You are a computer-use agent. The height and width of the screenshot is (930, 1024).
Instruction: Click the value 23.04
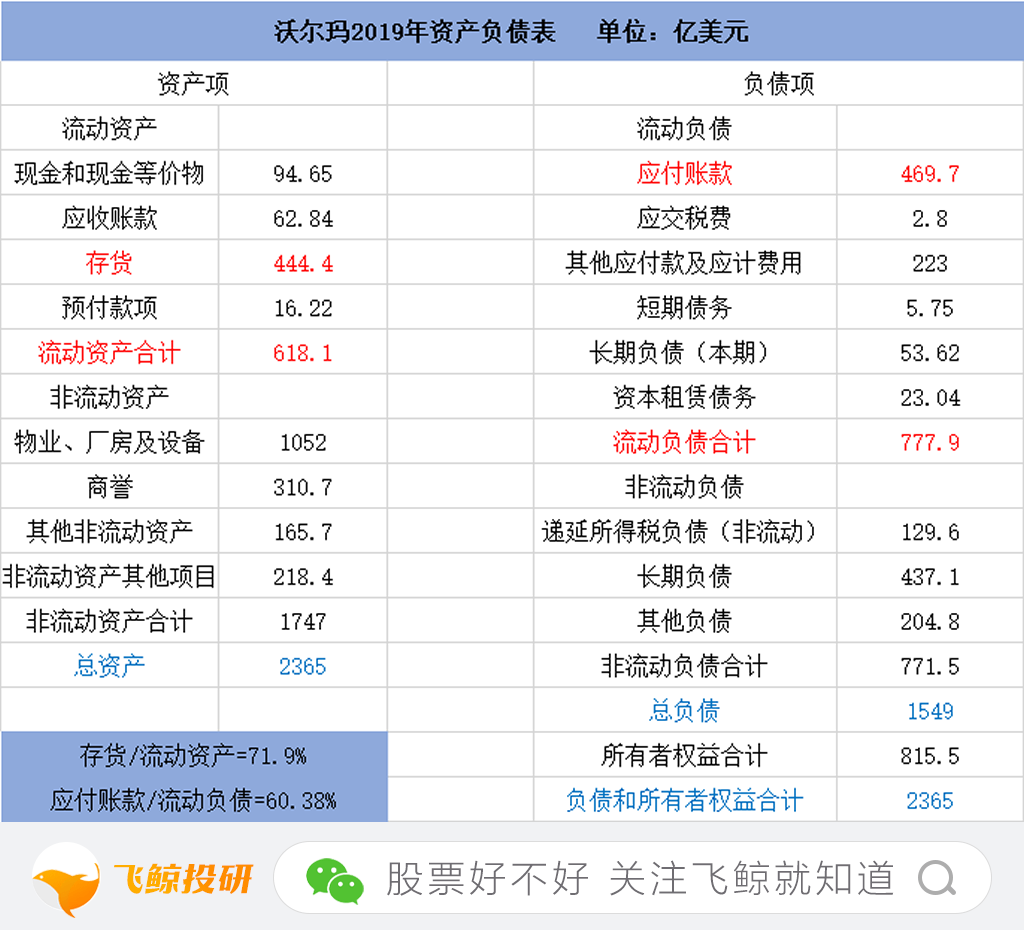click(930, 398)
